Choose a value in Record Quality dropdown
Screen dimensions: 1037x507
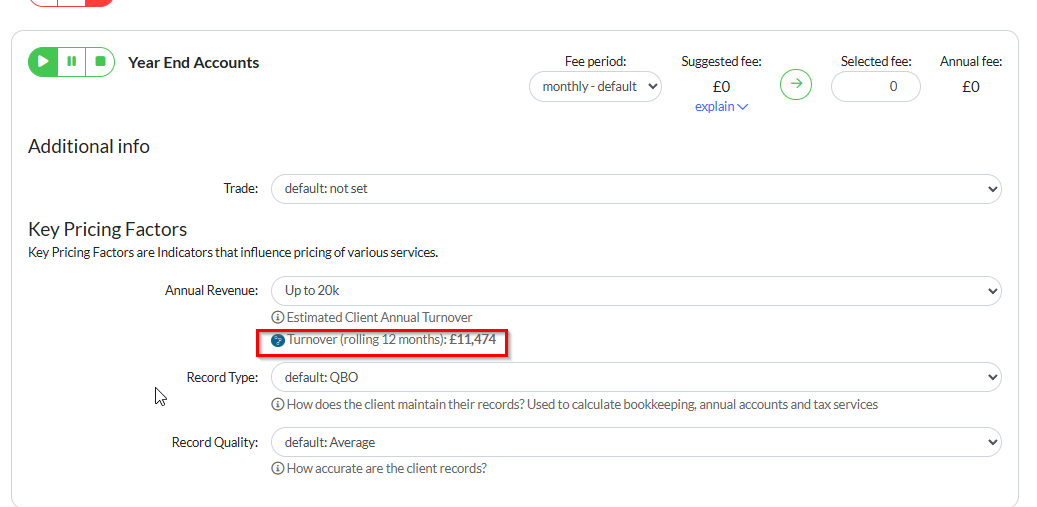point(635,442)
